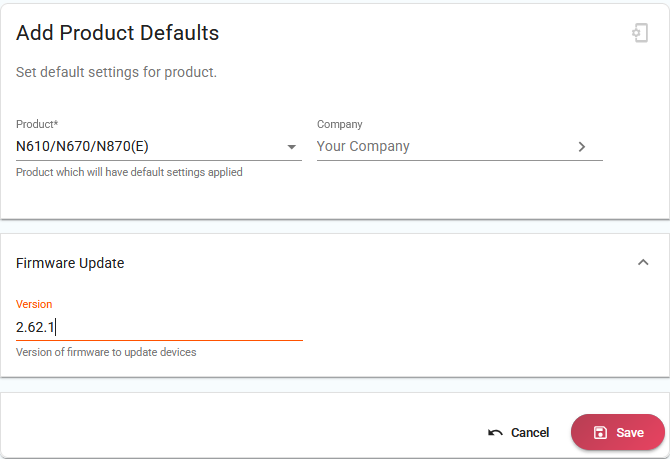Image resolution: width=670 pixels, height=459 pixels.
Task: Click the floppy disk icon on Save
Action: [x=600, y=433]
